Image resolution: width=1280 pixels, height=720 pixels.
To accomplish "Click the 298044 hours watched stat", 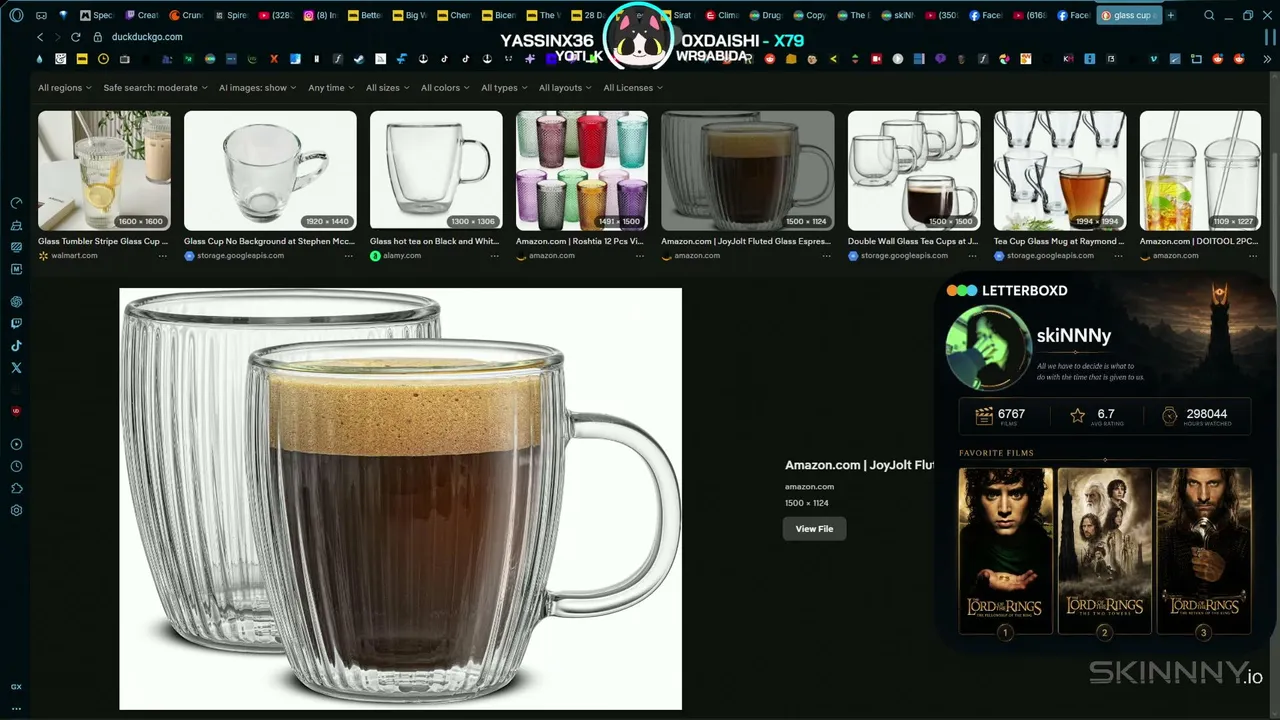I will (1195, 416).
